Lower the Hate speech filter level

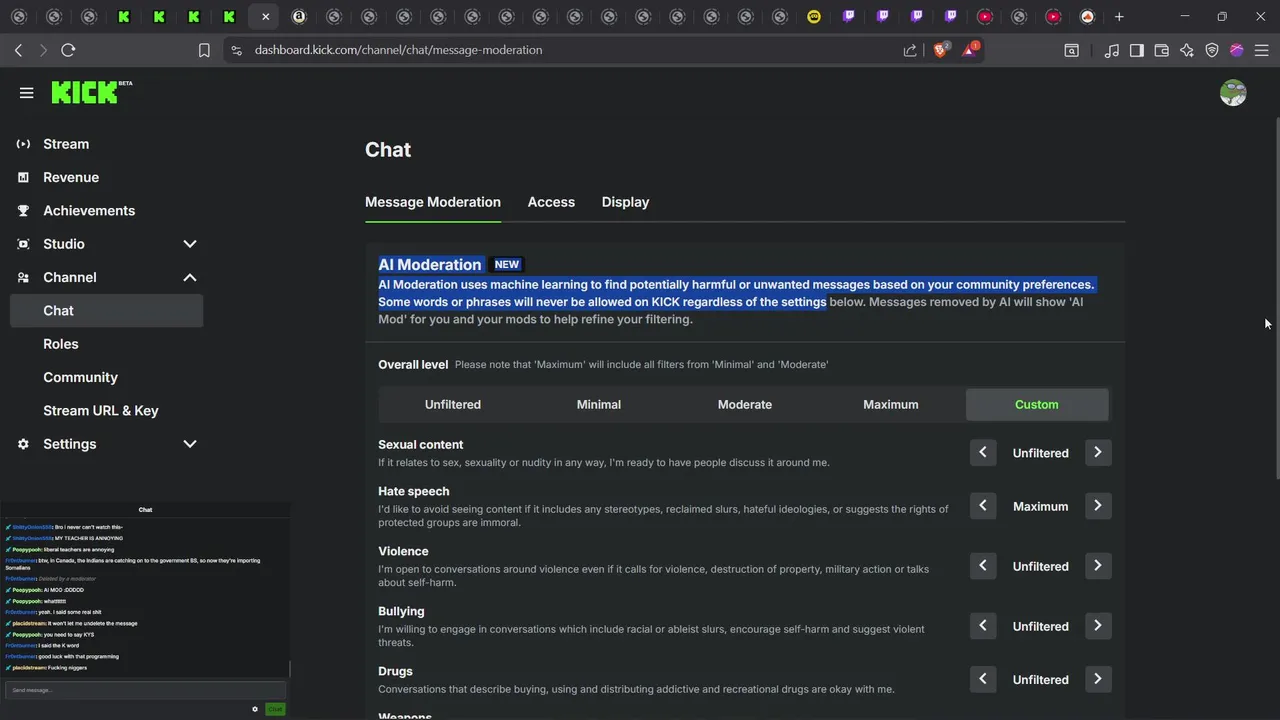click(x=983, y=506)
